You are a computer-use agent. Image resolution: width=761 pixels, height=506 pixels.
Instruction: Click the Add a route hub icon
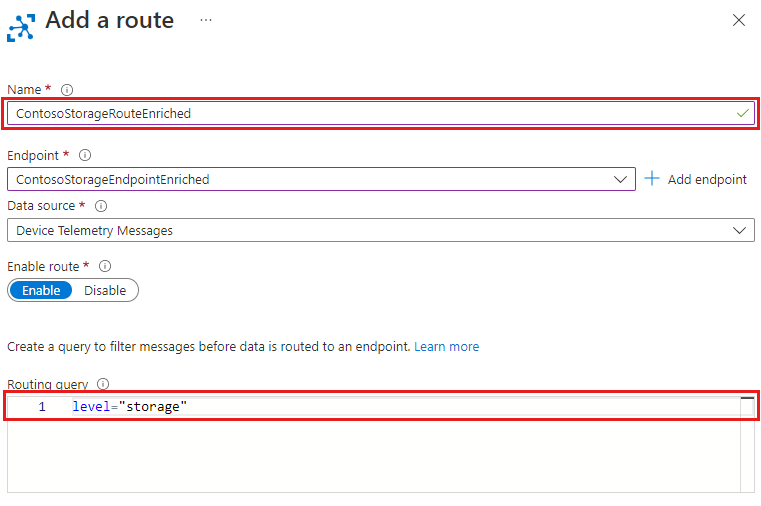tap(21, 24)
